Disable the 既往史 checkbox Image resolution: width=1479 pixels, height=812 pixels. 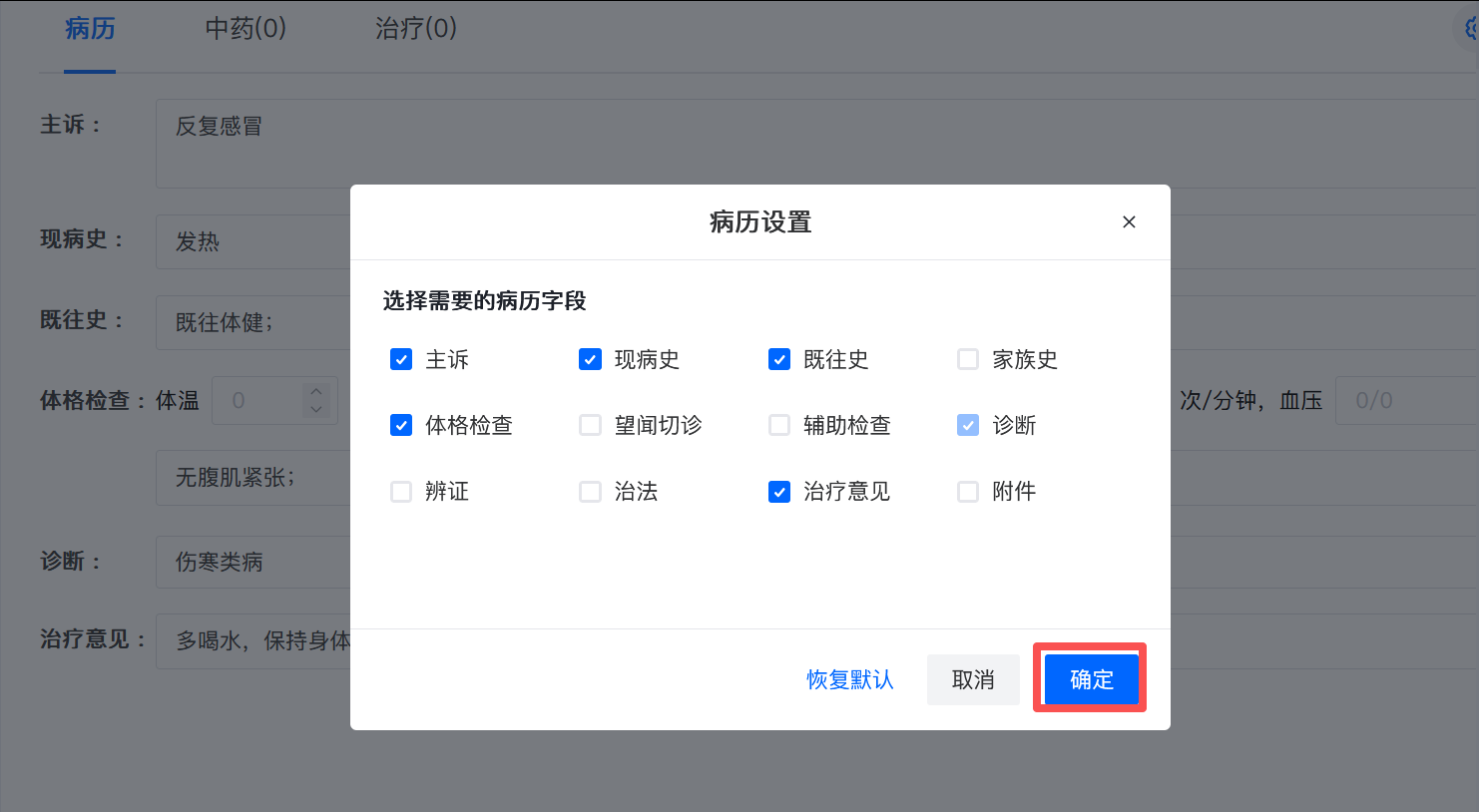[x=779, y=359]
